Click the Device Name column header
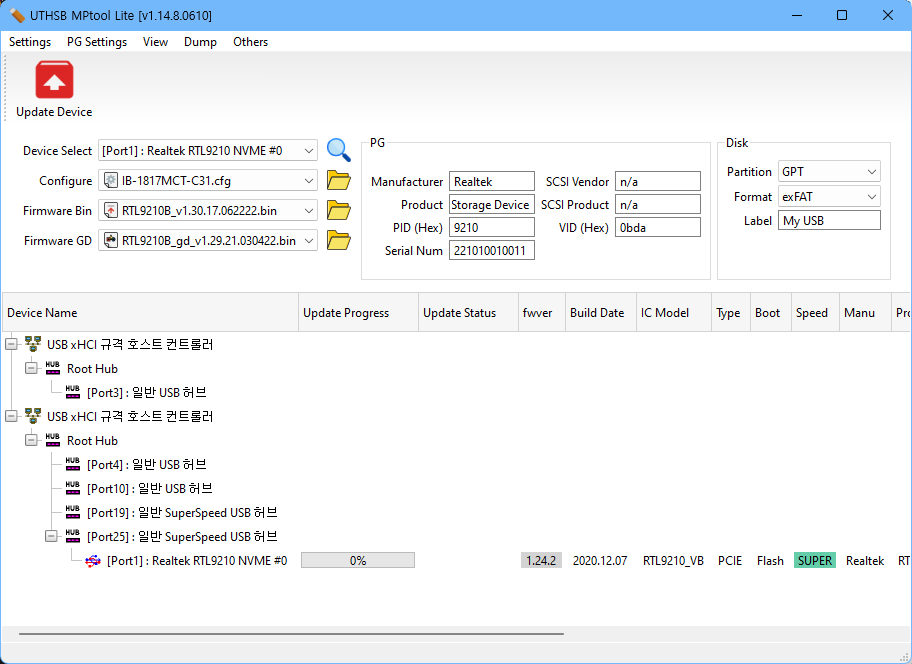Image resolution: width=912 pixels, height=664 pixels. click(x=151, y=313)
